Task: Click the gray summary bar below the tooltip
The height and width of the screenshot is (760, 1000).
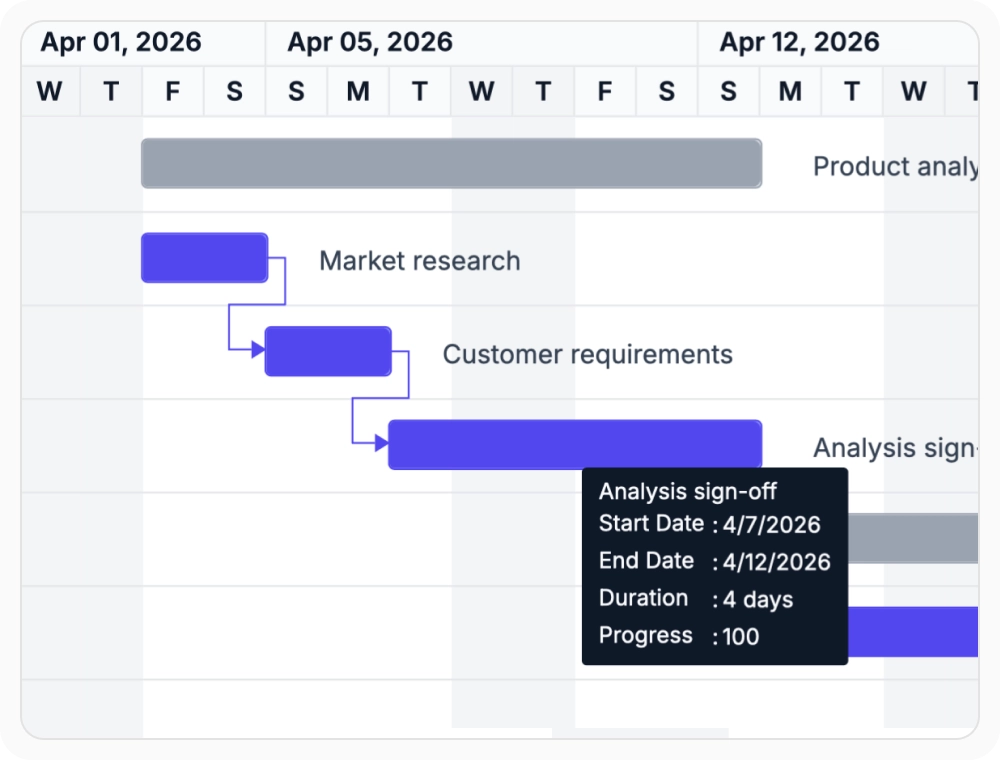Action: click(913, 538)
